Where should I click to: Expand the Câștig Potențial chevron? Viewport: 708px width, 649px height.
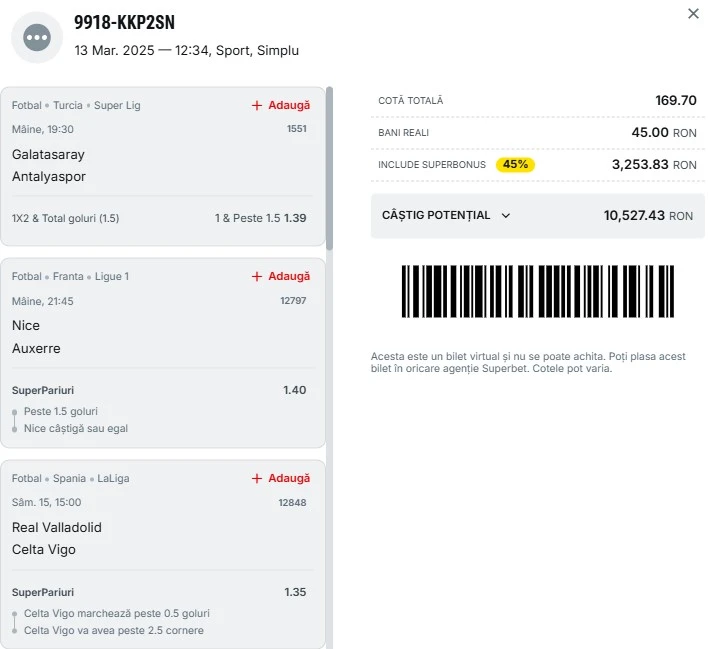(x=506, y=216)
